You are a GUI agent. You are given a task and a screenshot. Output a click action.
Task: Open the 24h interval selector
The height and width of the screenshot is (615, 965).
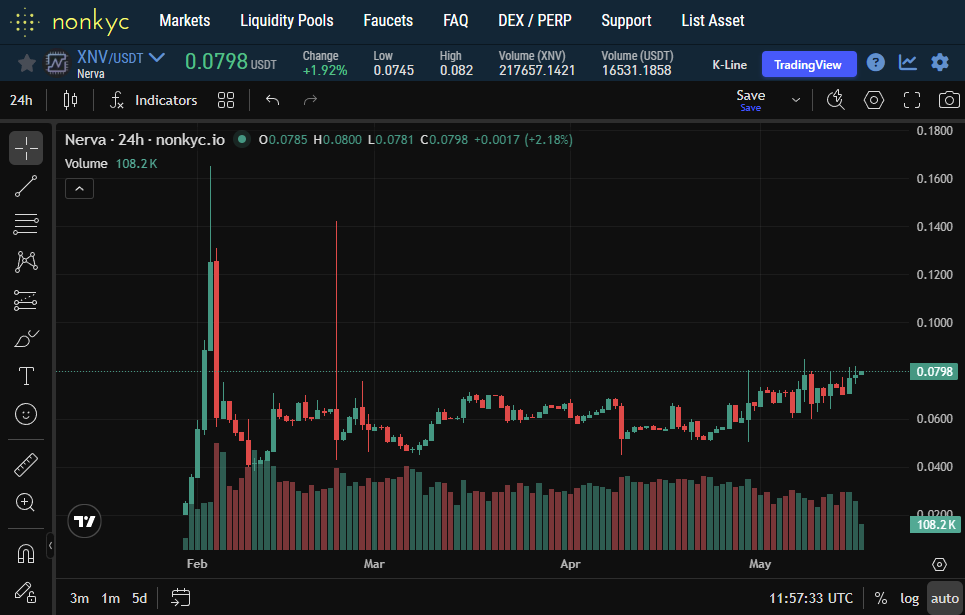22,100
